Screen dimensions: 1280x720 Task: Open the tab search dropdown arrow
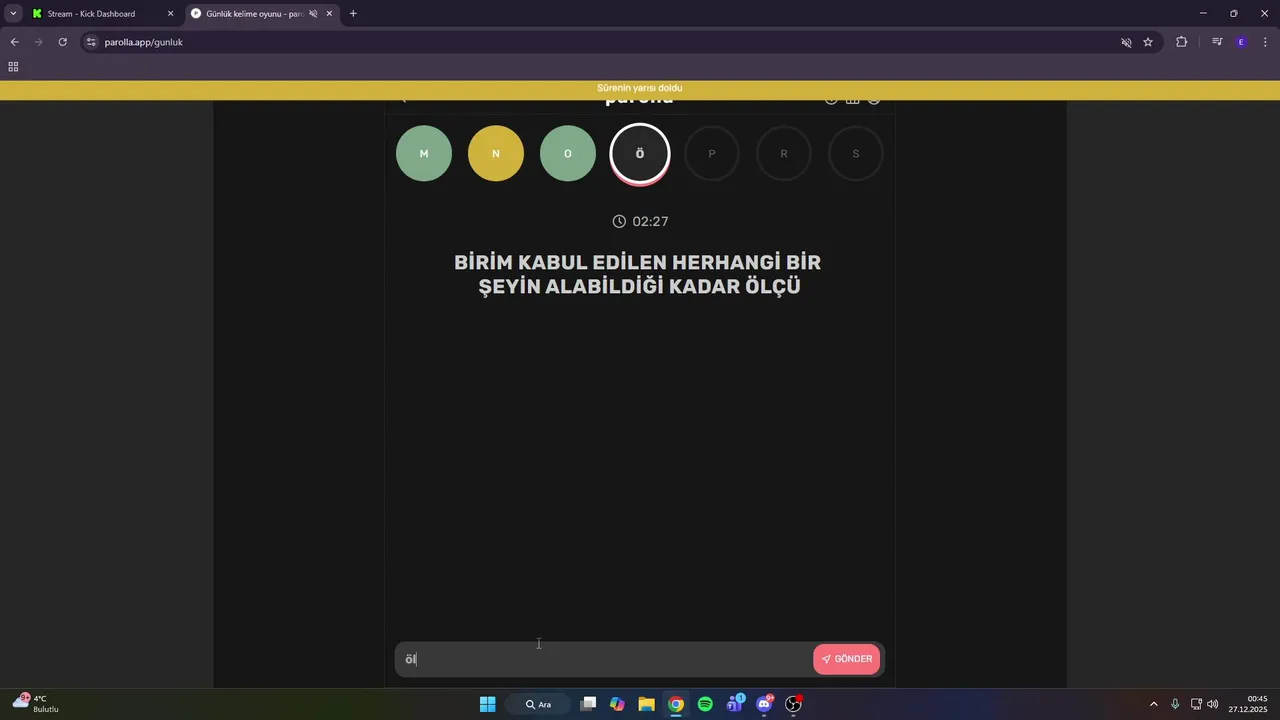tap(13, 14)
